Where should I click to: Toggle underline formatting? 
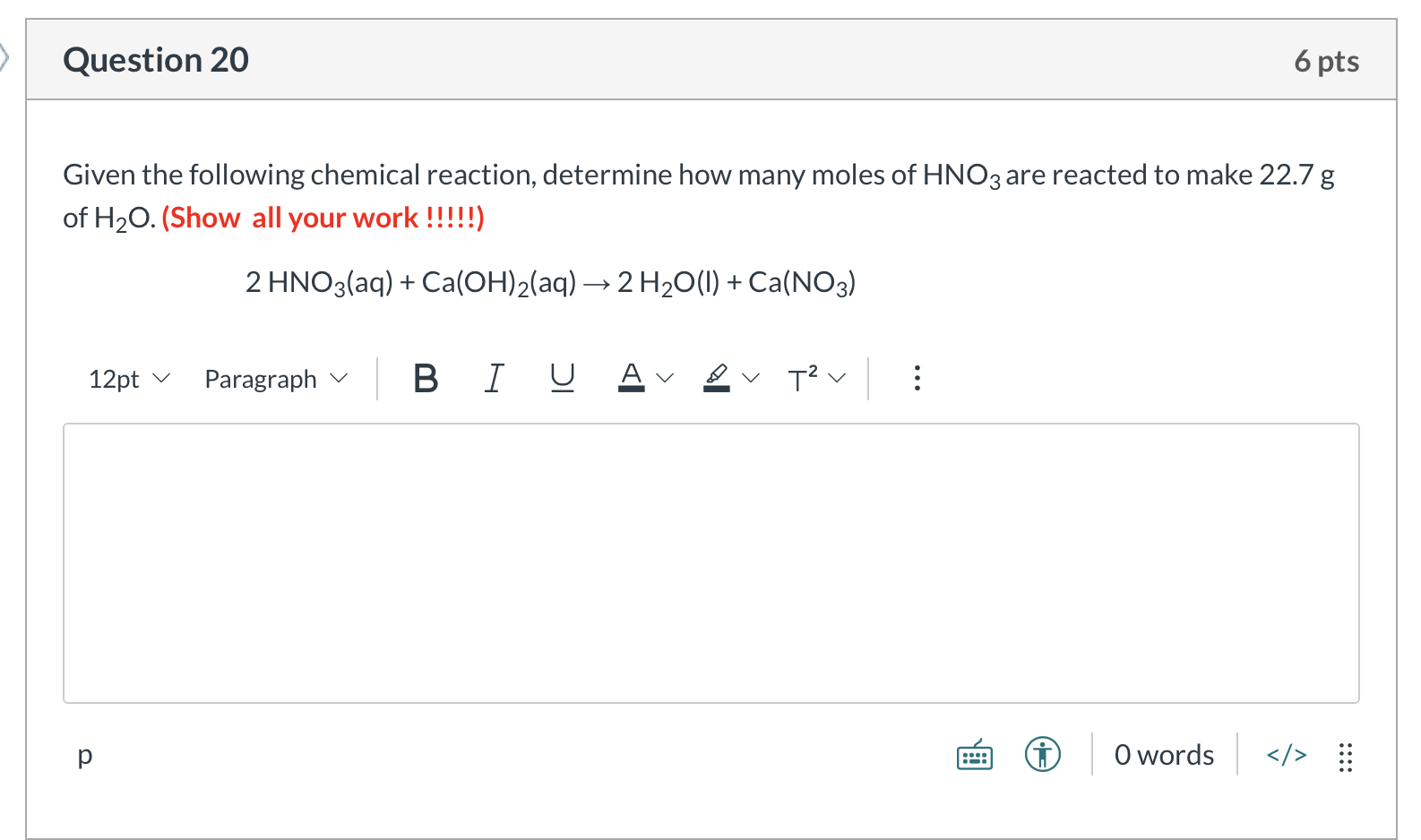562,379
